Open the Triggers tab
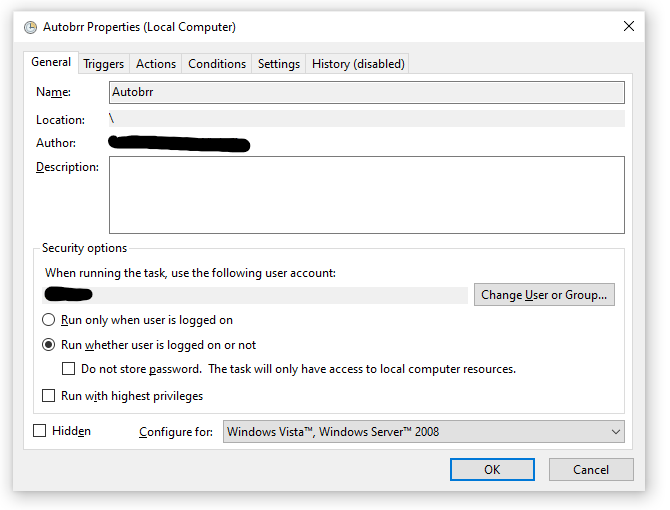The width and height of the screenshot is (670, 510). (x=104, y=64)
